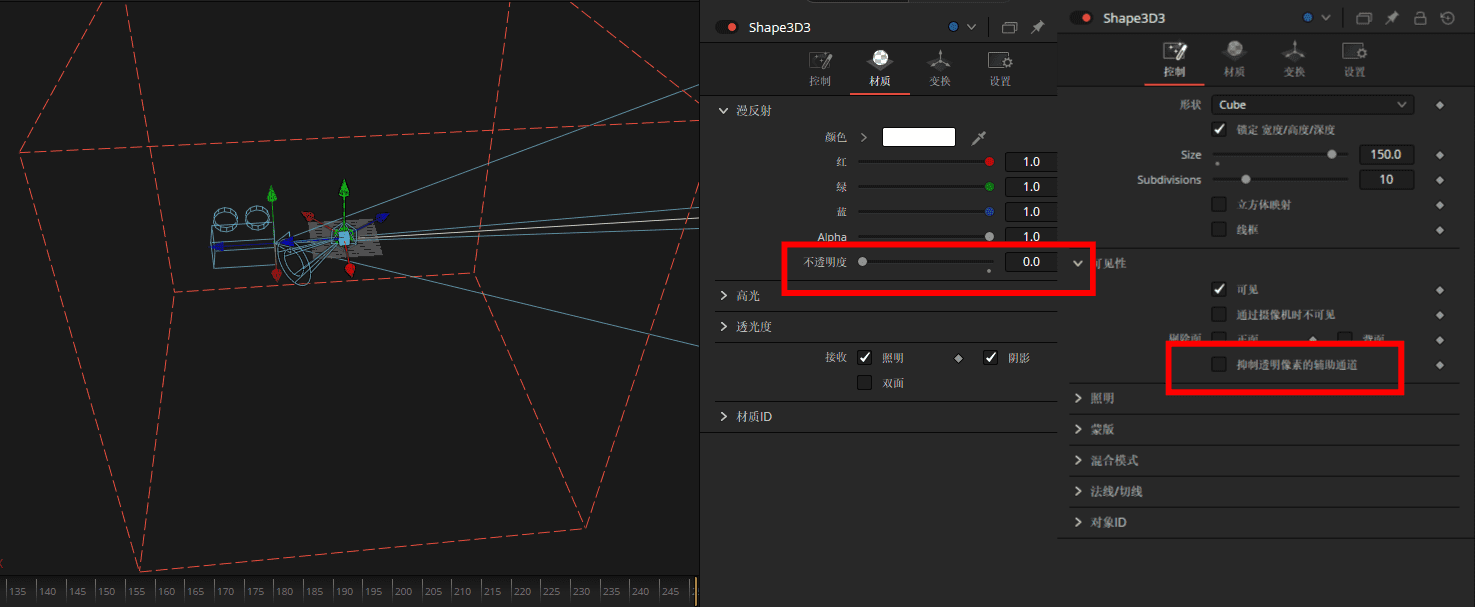The width and height of the screenshot is (1475, 607).
Task: Enable 抑制透明像素的辅助通道 checkbox
Action: tap(1219, 365)
